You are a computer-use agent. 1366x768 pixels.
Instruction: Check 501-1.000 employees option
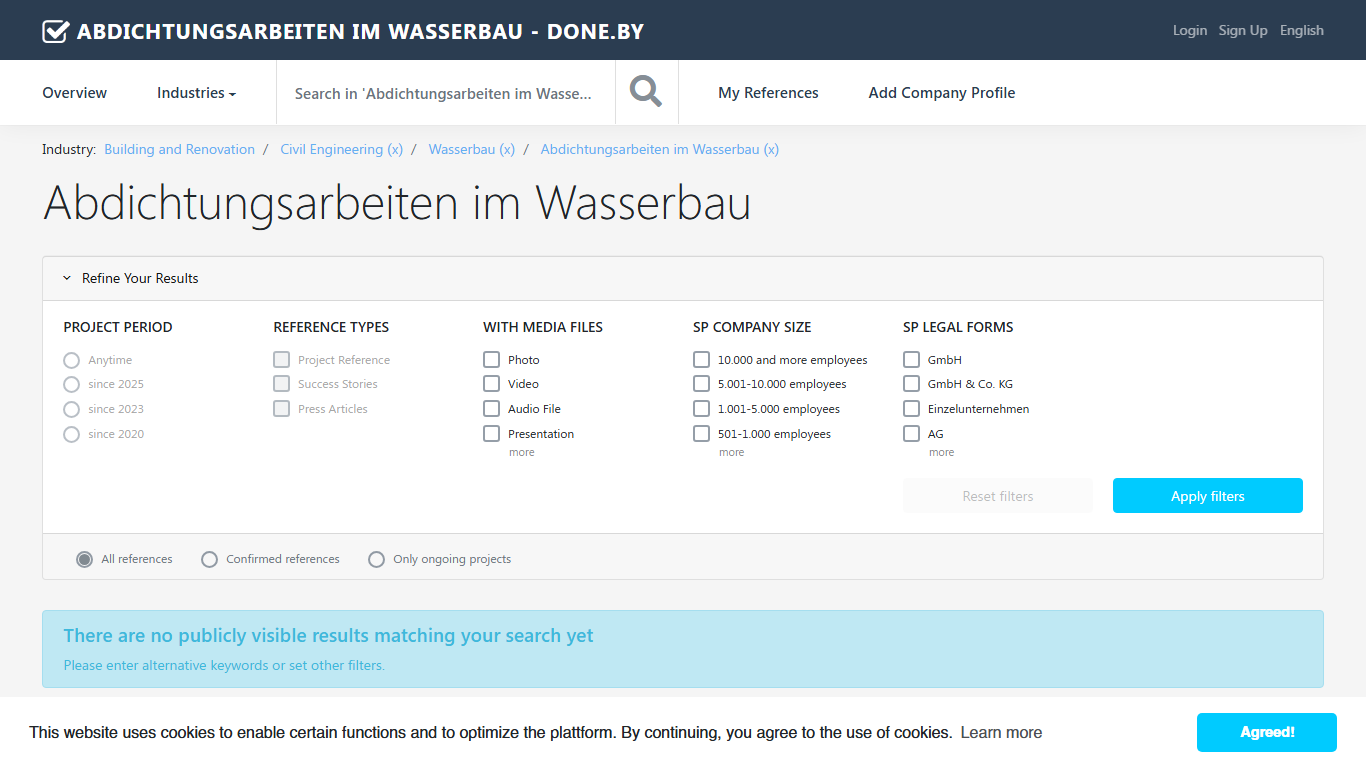pyautogui.click(x=702, y=433)
